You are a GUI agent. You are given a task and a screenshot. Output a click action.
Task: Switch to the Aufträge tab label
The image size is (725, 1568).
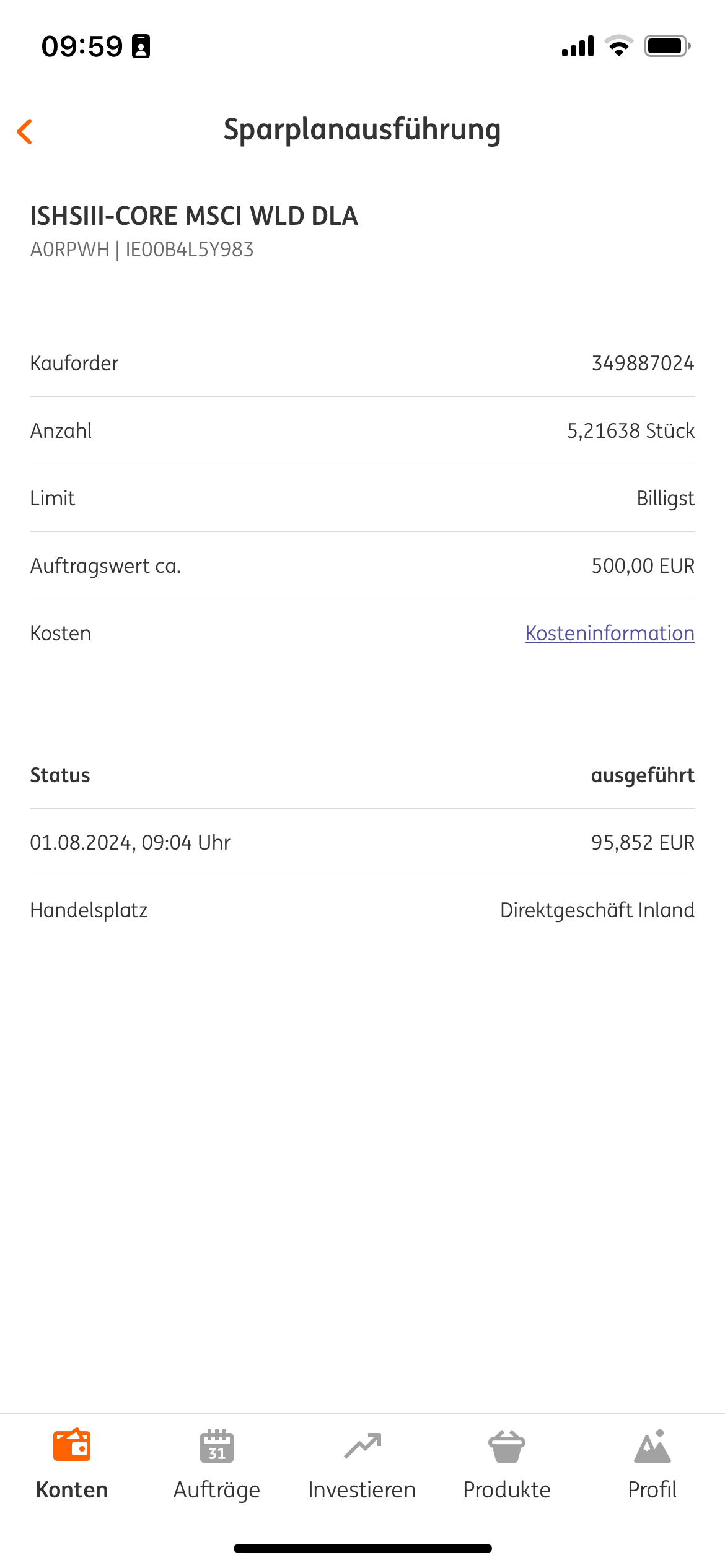click(x=217, y=1490)
